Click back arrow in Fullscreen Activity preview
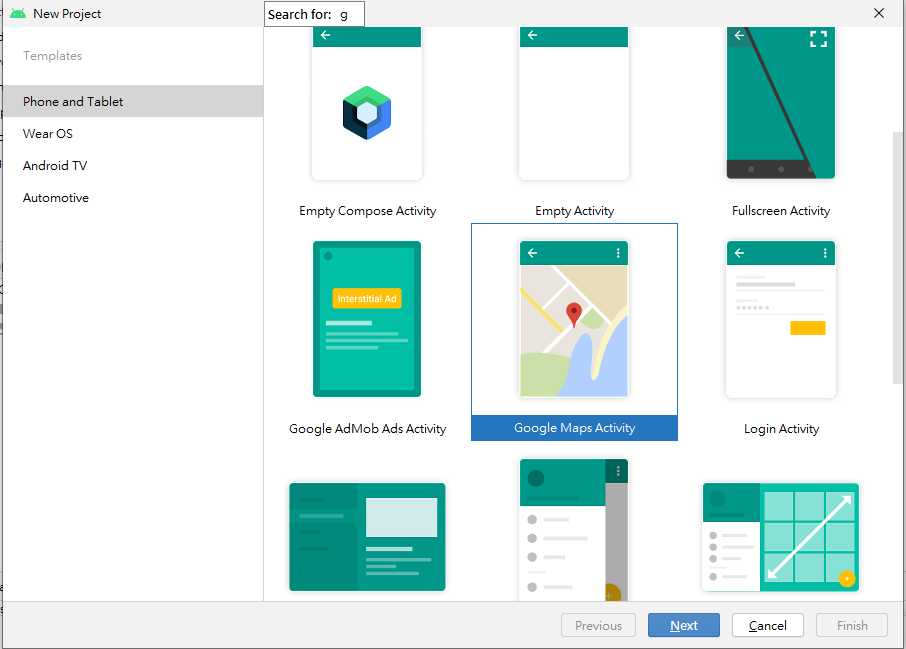Viewport: 906px width, 649px height. [740, 35]
